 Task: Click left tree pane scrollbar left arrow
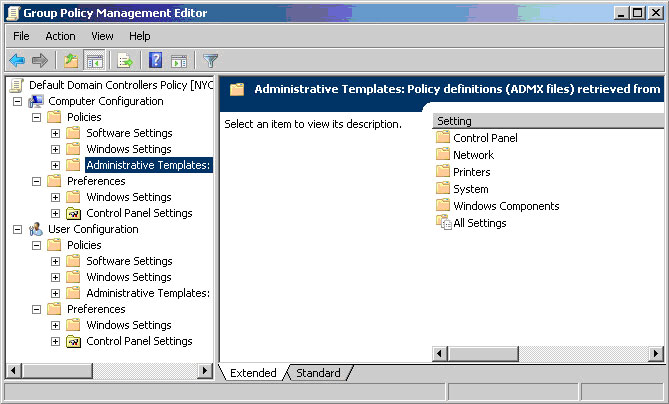pos(14,370)
